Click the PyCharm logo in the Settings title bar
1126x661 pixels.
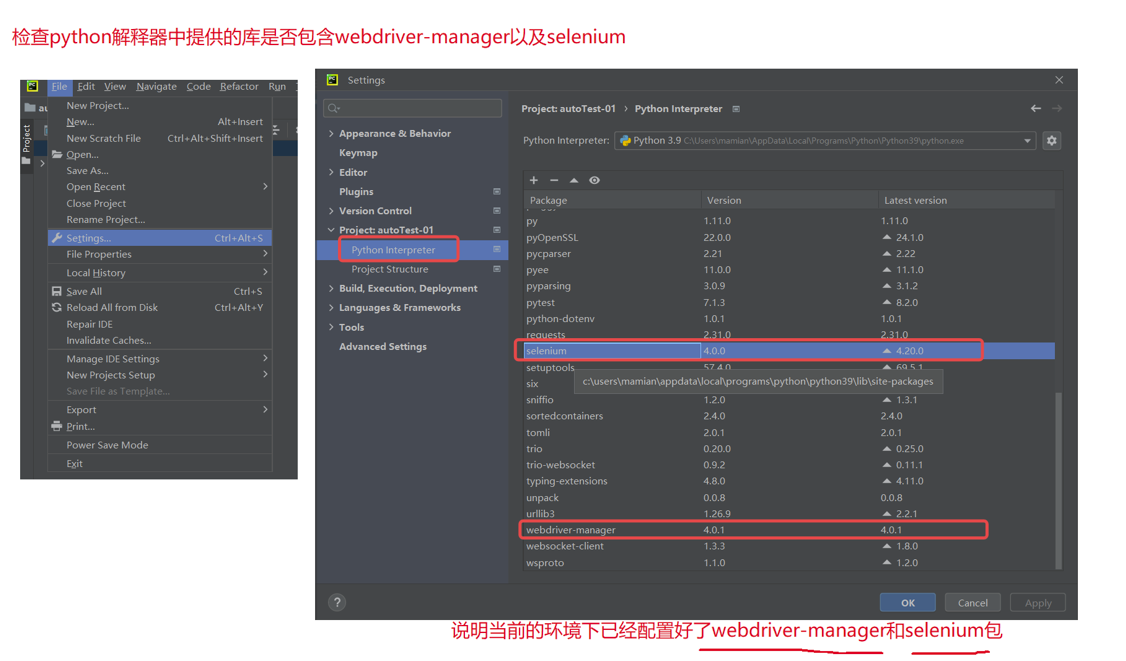[x=332, y=80]
